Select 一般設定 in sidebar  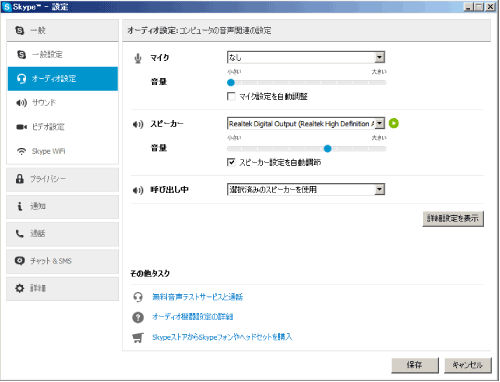tap(62, 54)
